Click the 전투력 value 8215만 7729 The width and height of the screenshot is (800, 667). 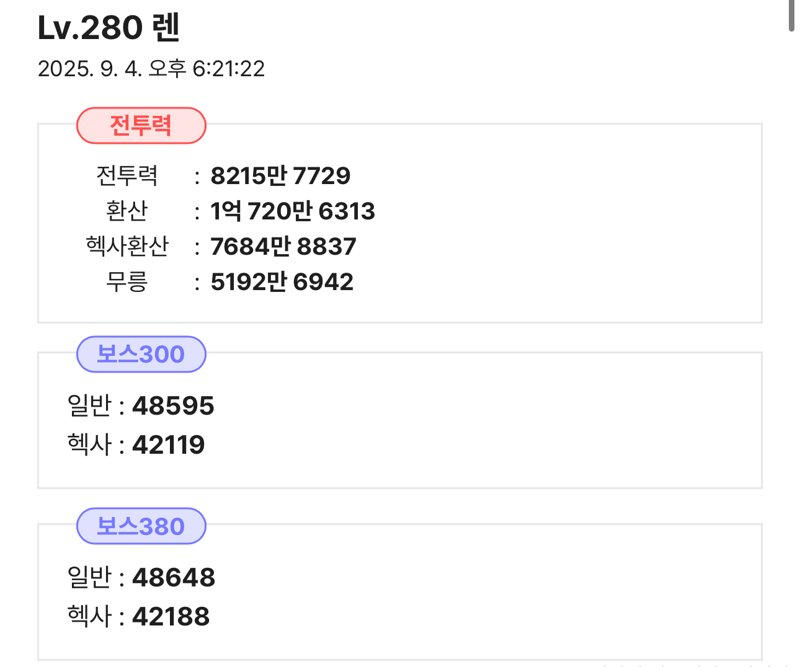(281, 176)
